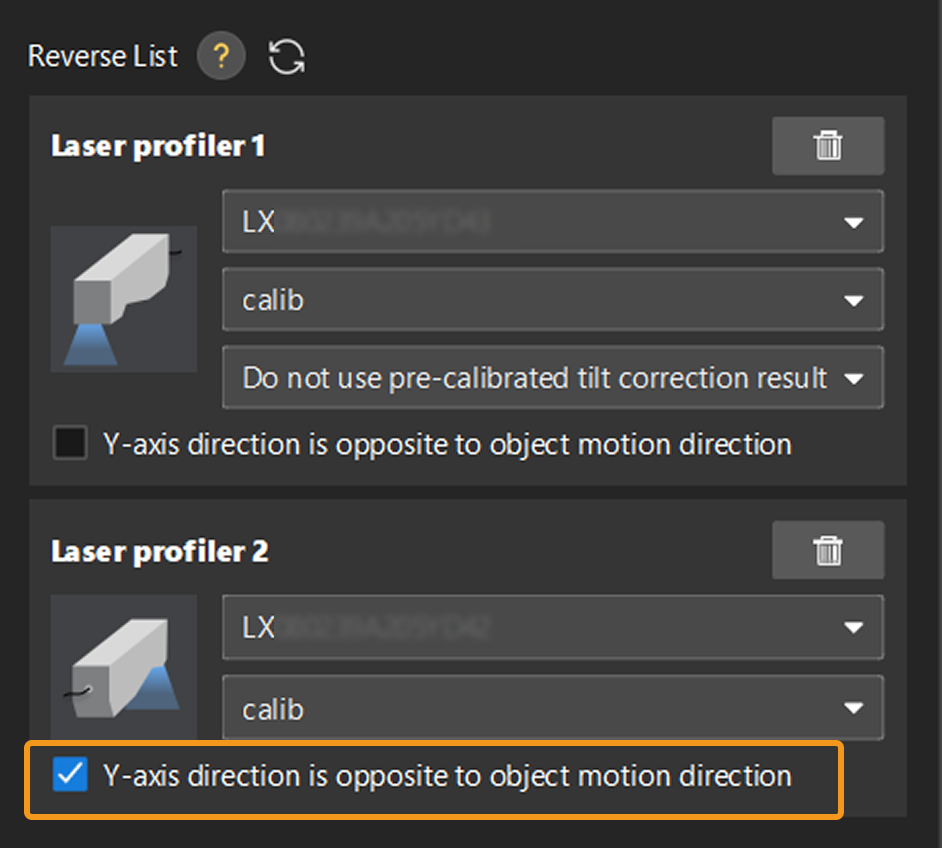Screen dimensions: 942x848
Task: Click the Laser profiler 1 device thumbnail
Action: pos(124,299)
